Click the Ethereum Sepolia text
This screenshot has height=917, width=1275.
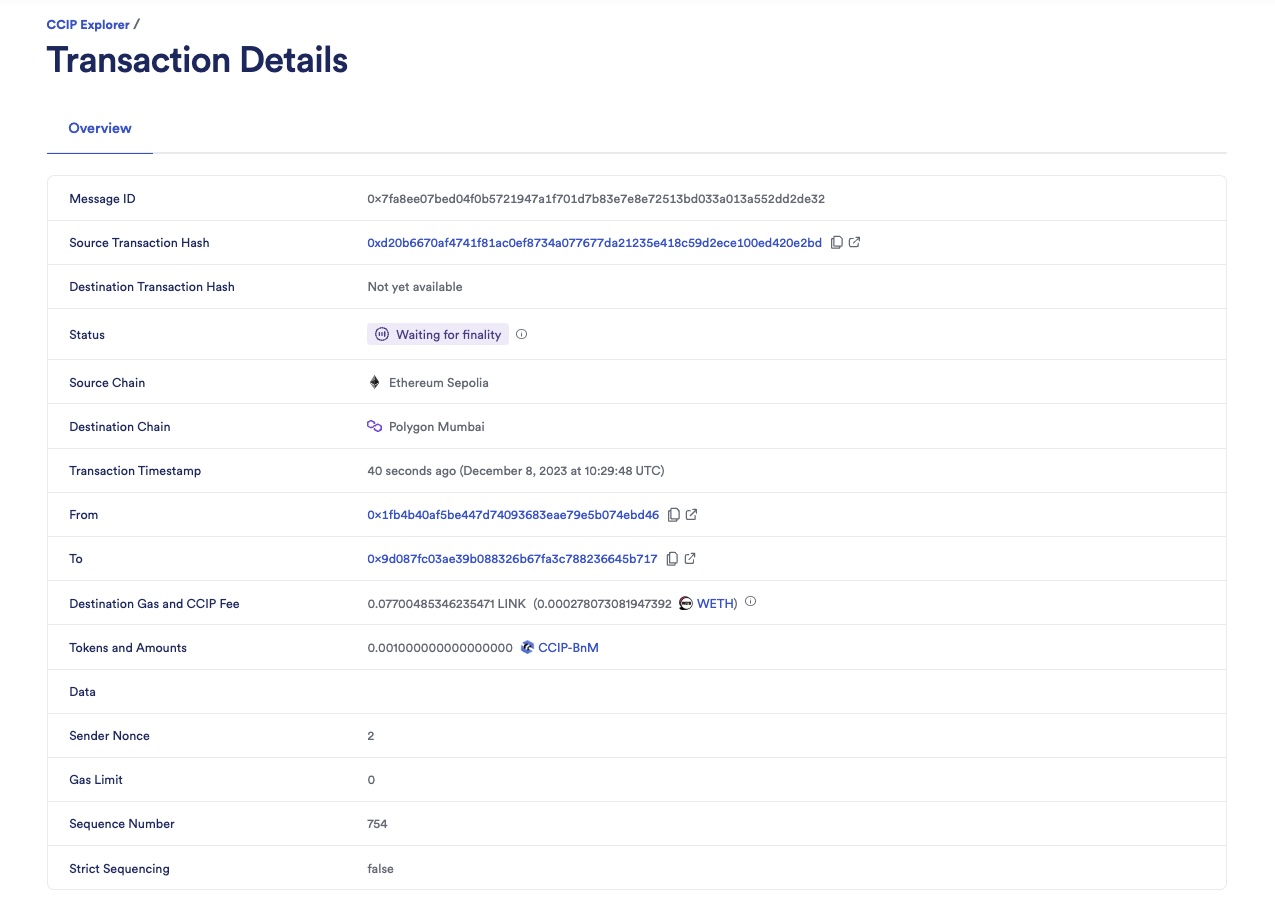439,383
